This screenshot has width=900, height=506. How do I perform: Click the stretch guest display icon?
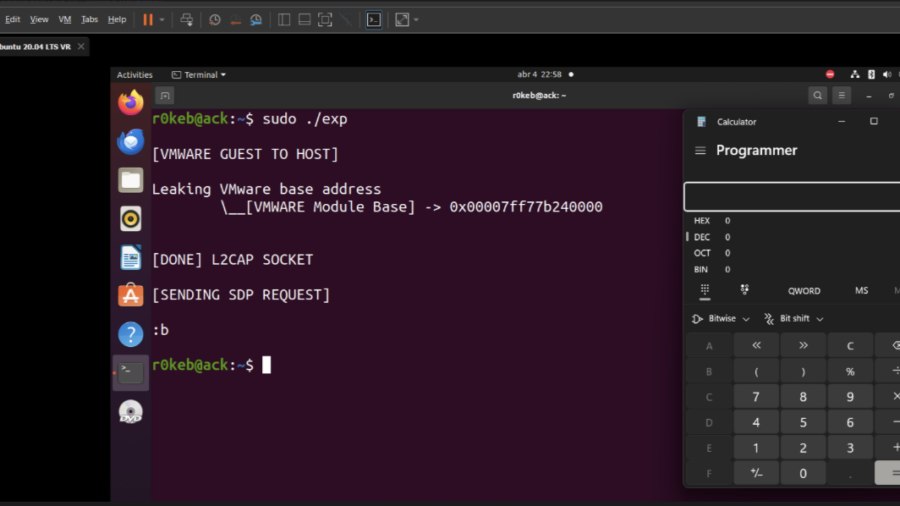tap(402, 20)
